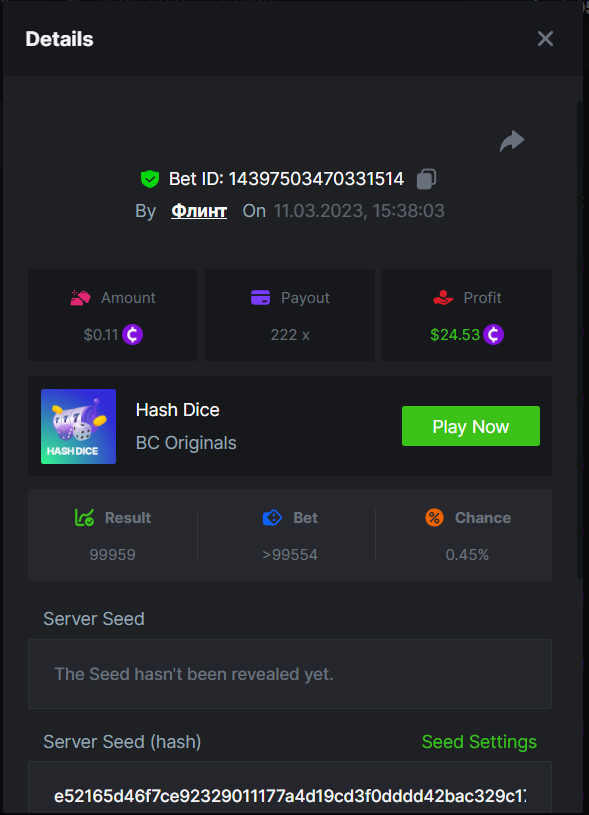Click the orange Chance percent icon

(x=435, y=518)
